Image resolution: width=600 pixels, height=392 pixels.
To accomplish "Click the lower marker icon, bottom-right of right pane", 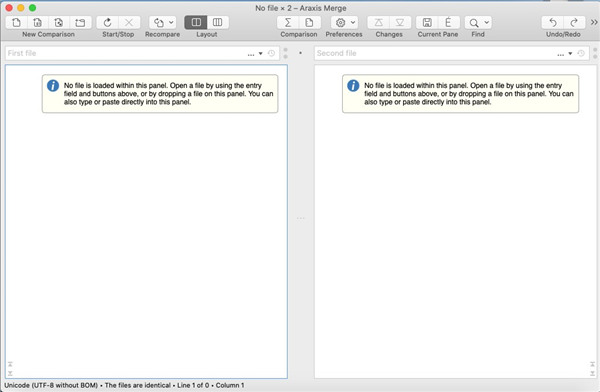I will [x=592, y=373].
